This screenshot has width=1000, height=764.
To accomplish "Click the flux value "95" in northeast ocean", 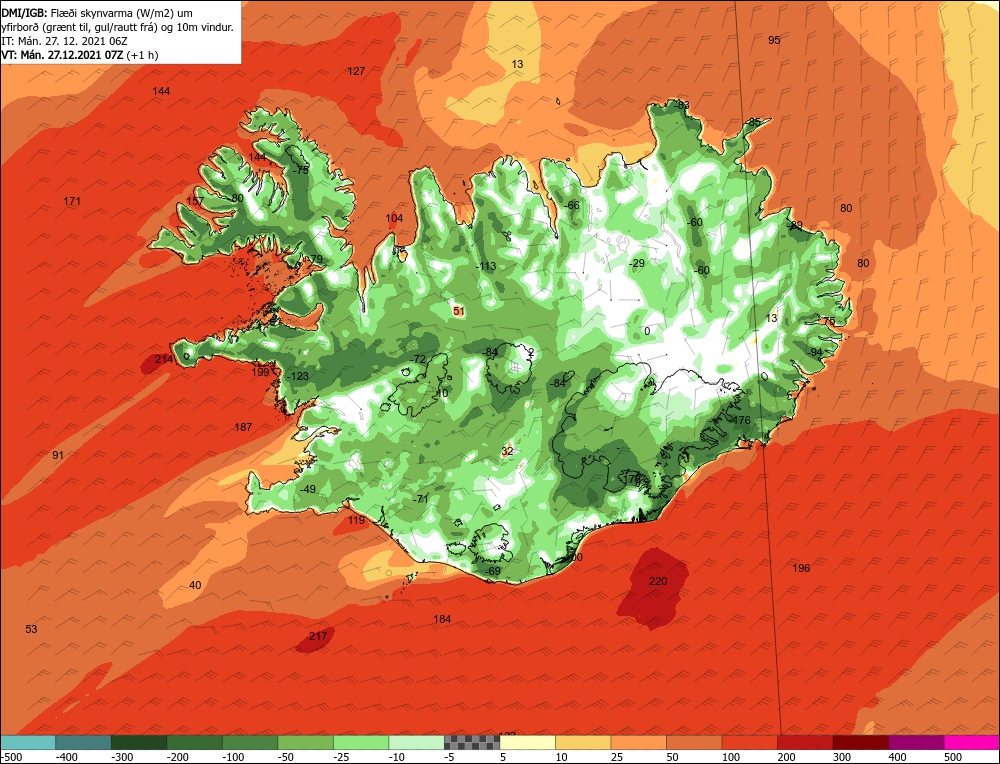I will (x=774, y=40).
